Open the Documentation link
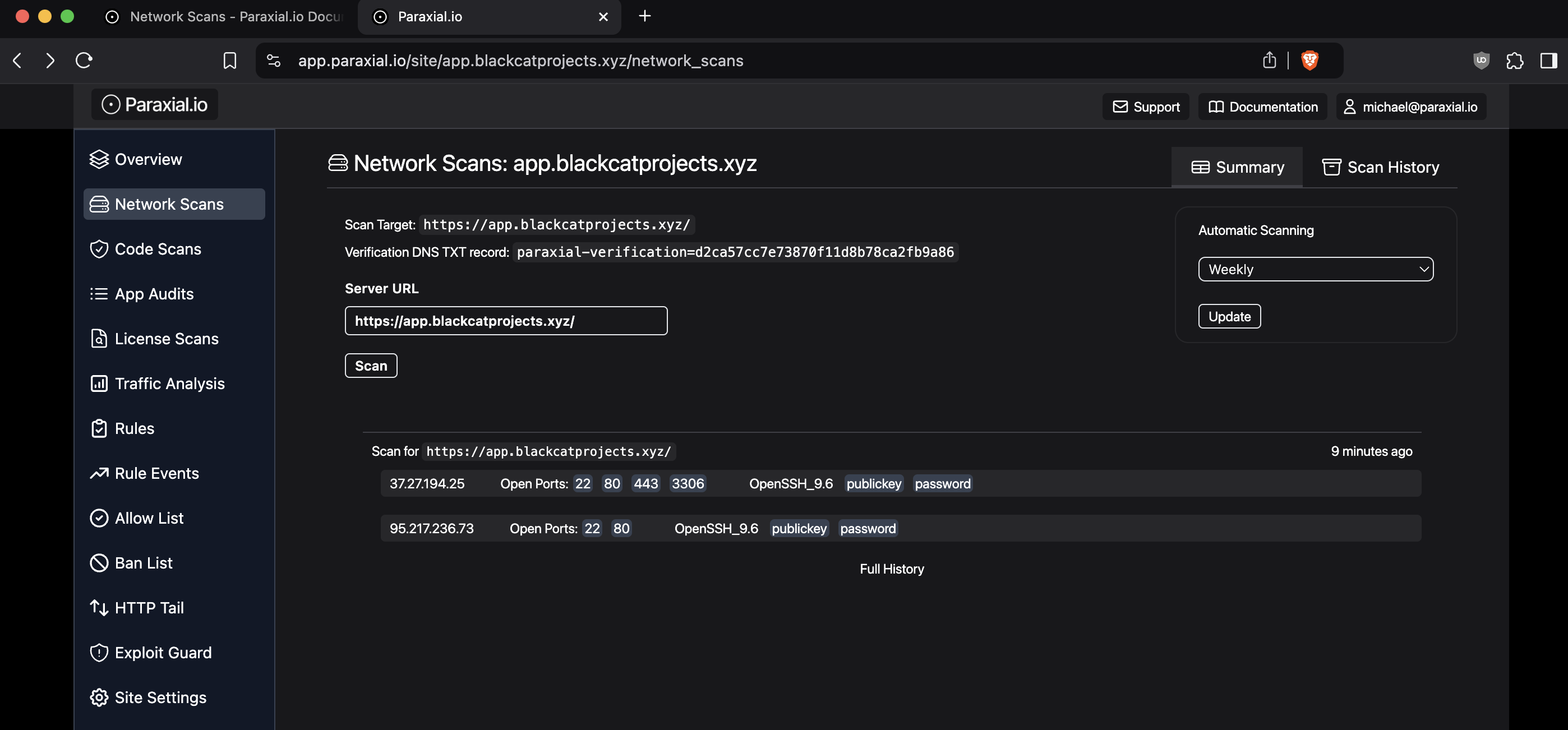The height and width of the screenshot is (730, 1568). click(1262, 107)
